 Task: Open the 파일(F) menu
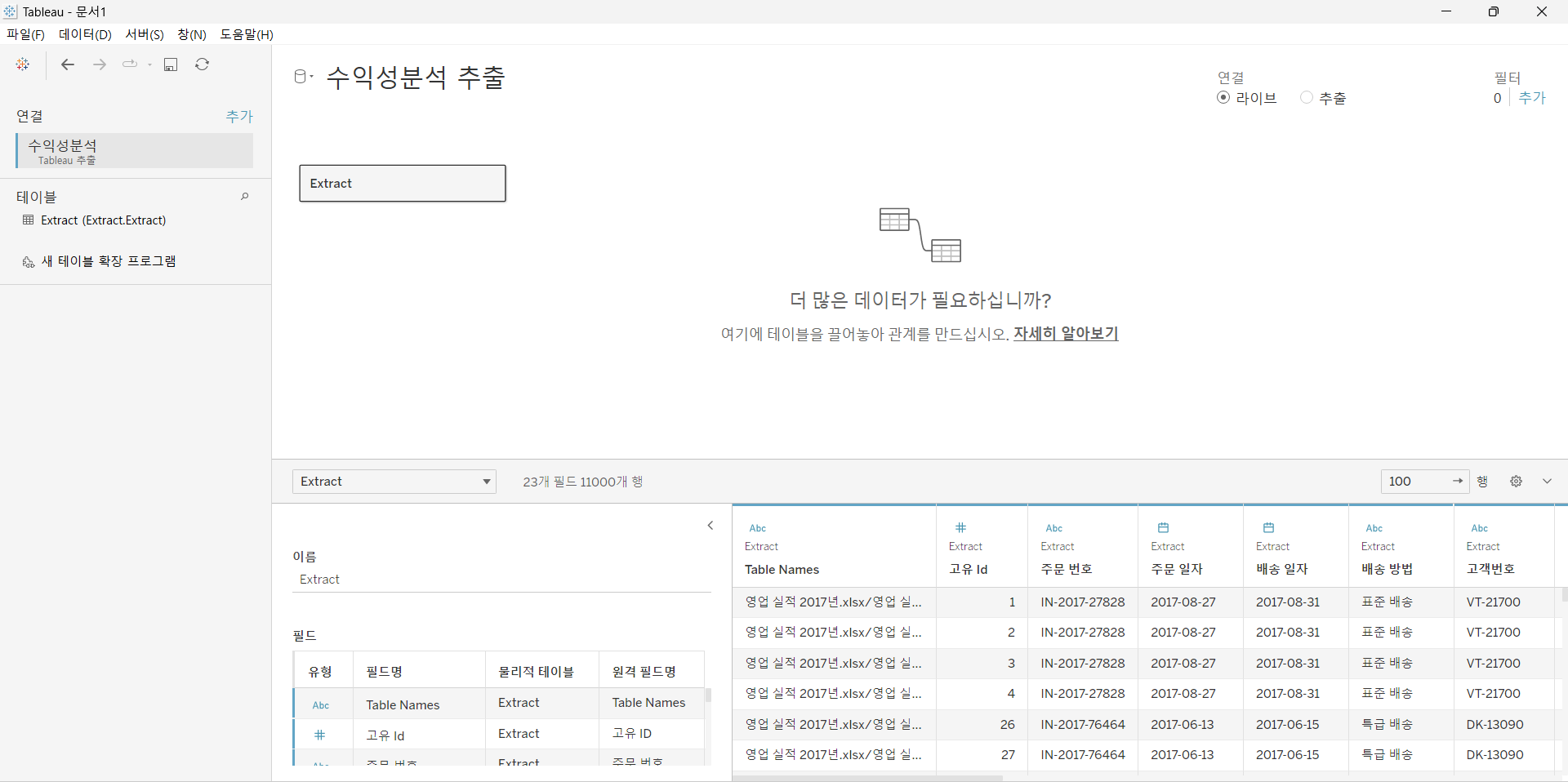coord(25,34)
